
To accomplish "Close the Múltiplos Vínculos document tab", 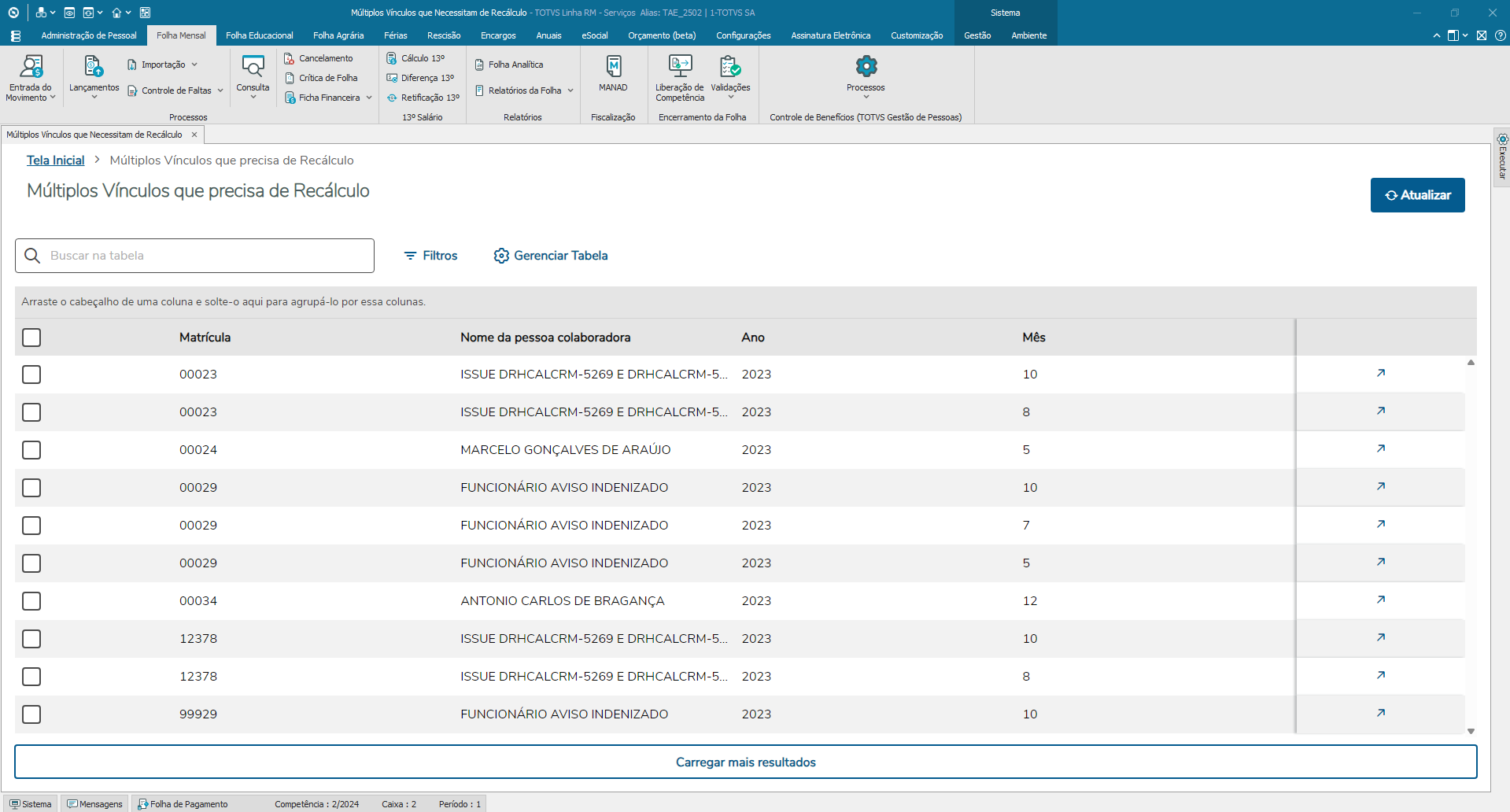I will 194,135.
